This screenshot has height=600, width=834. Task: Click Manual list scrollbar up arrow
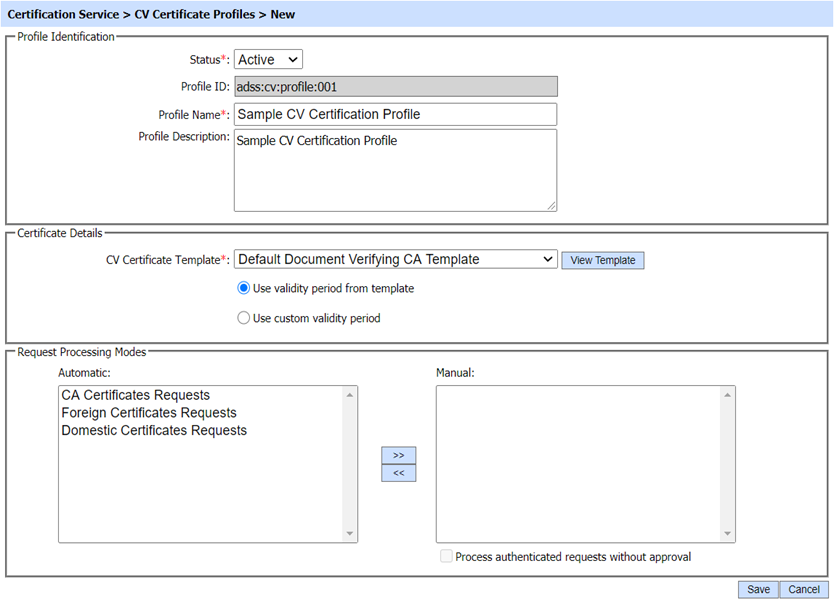727,395
